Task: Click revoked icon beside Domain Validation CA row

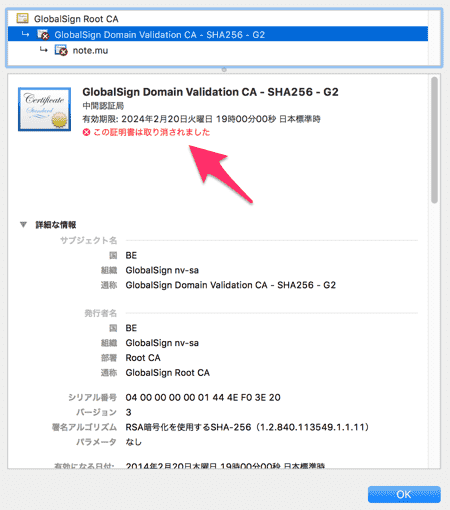Action: [43, 34]
